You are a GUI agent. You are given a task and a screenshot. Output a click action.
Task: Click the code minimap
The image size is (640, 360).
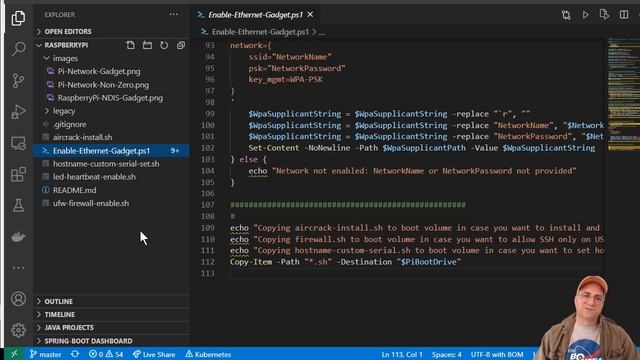tap(623, 94)
